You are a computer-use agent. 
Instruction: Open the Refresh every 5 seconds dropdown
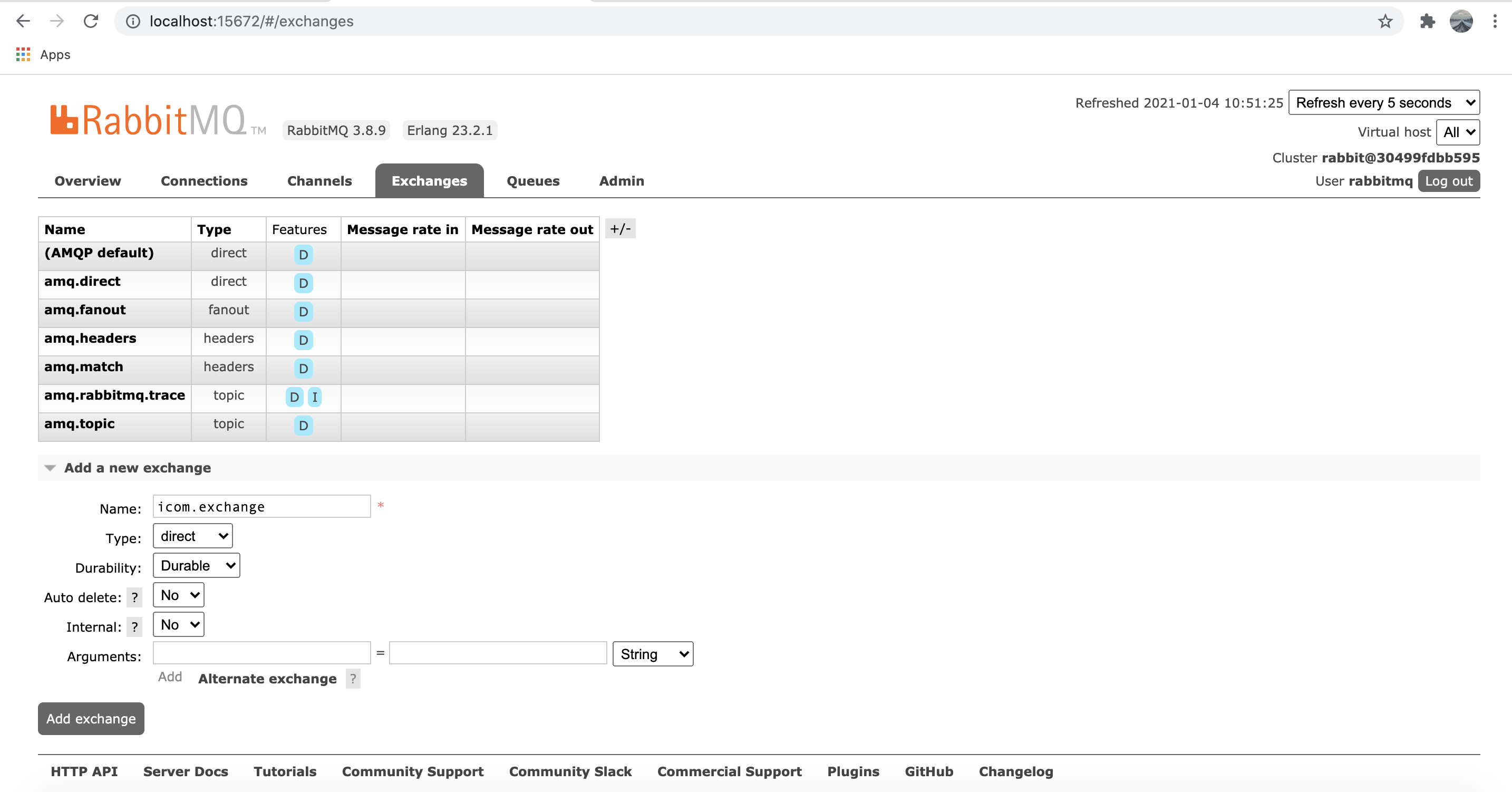click(x=1383, y=102)
